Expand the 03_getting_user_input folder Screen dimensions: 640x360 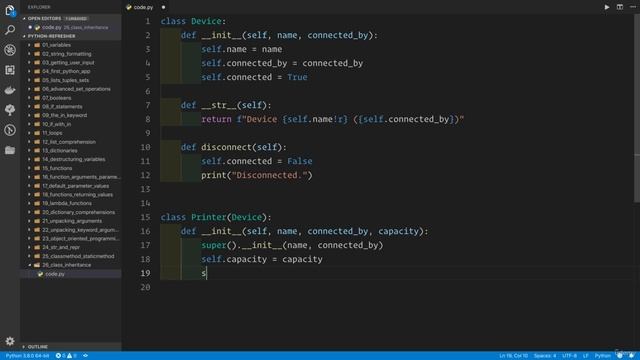pos(71,62)
